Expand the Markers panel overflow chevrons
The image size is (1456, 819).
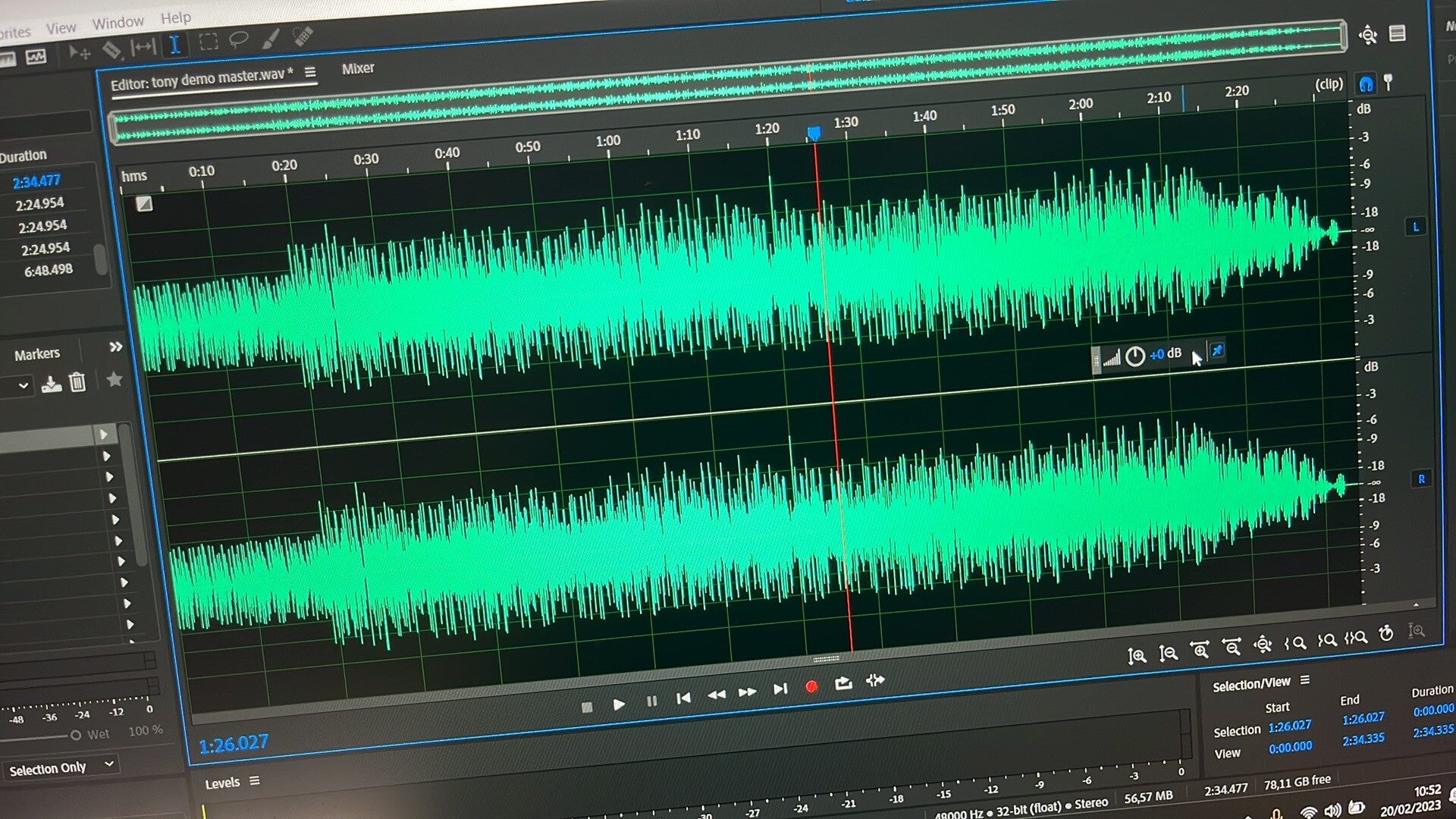[x=115, y=347]
